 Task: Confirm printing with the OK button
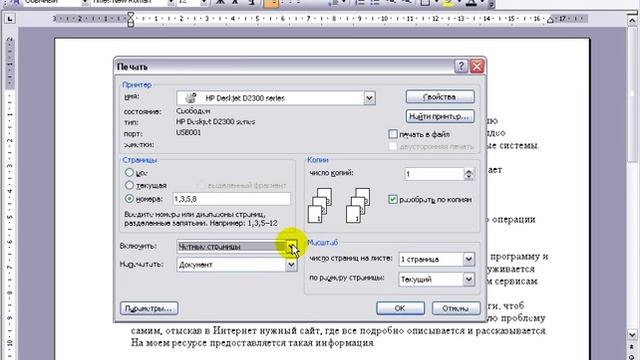coord(400,308)
